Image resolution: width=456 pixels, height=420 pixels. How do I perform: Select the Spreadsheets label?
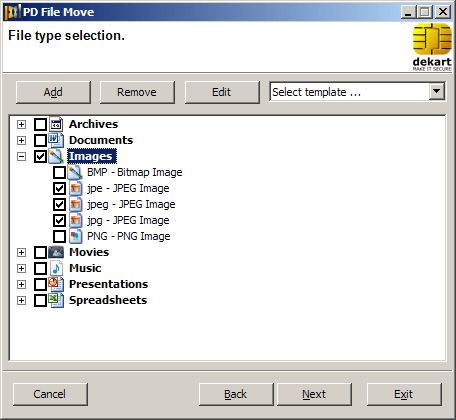(x=108, y=300)
